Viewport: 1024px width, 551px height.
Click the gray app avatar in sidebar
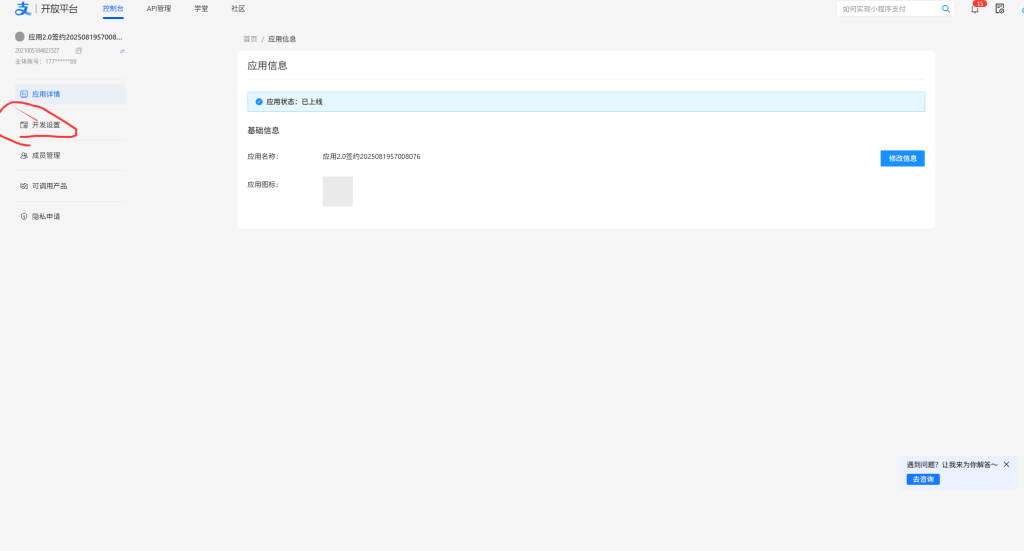click(20, 37)
